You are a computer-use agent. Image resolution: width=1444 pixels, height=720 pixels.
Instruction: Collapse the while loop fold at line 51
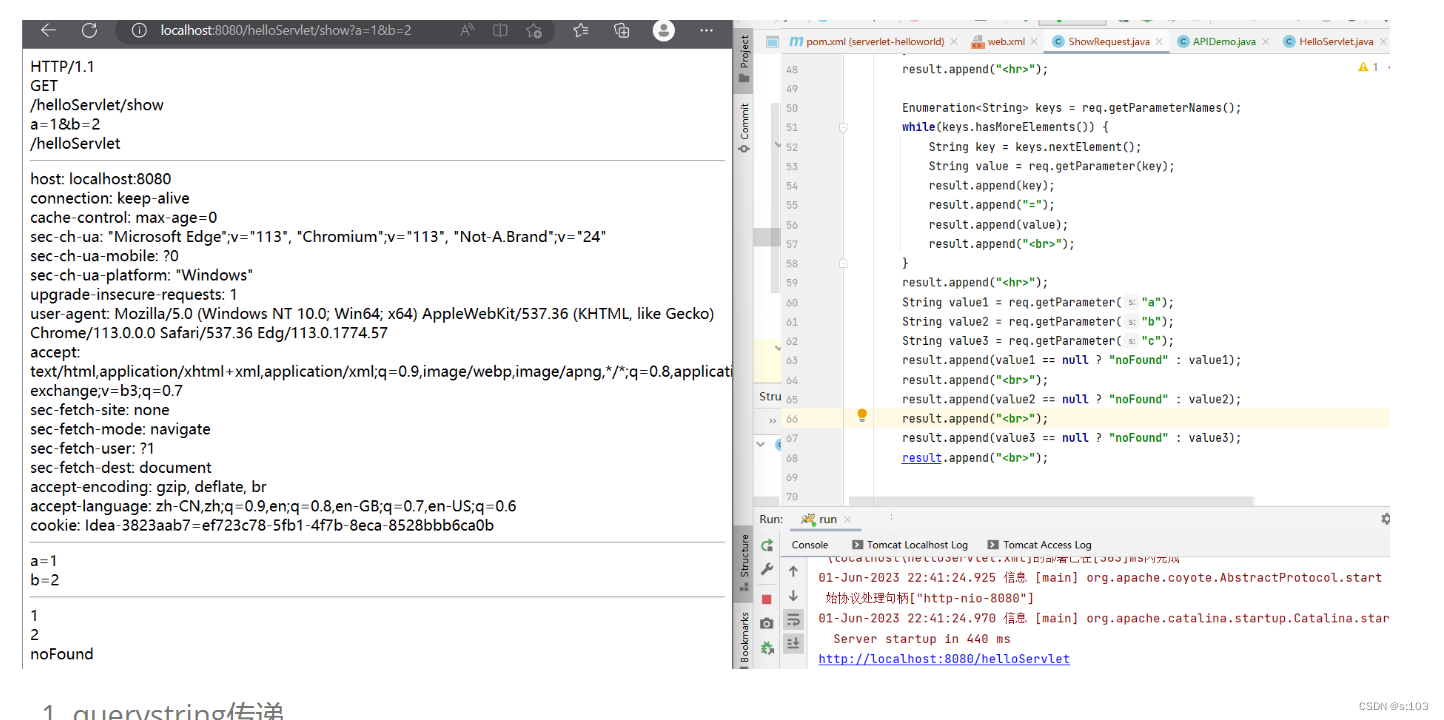click(843, 127)
